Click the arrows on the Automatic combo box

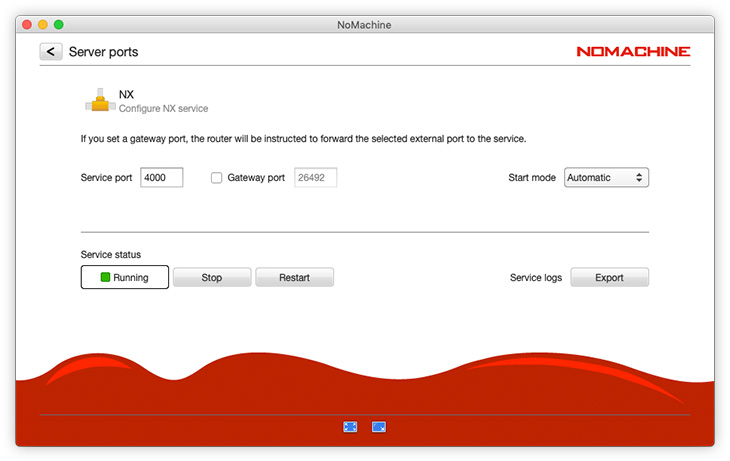[x=640, y=178]
